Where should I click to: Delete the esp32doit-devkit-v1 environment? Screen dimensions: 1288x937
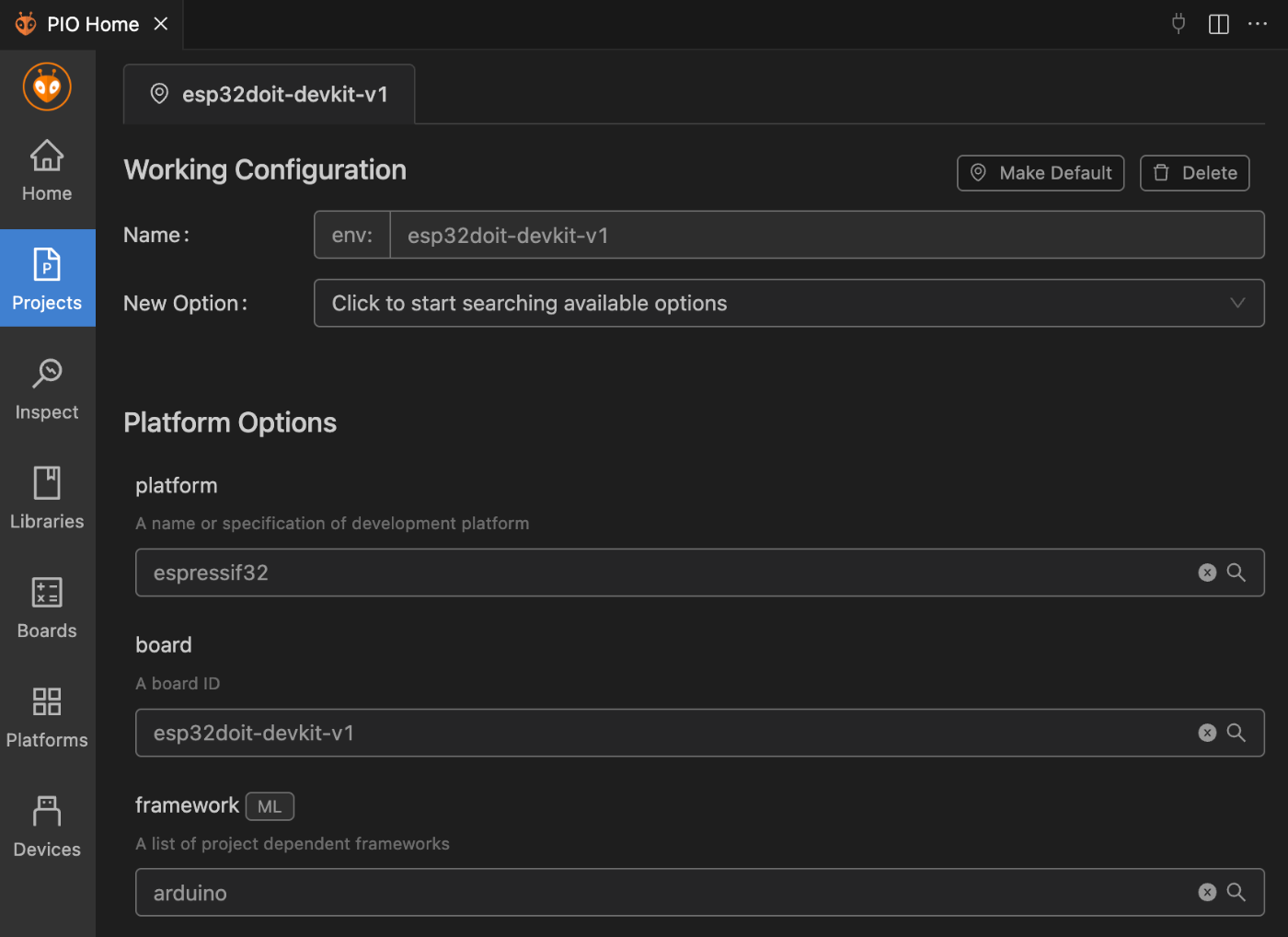(1194, 173)
